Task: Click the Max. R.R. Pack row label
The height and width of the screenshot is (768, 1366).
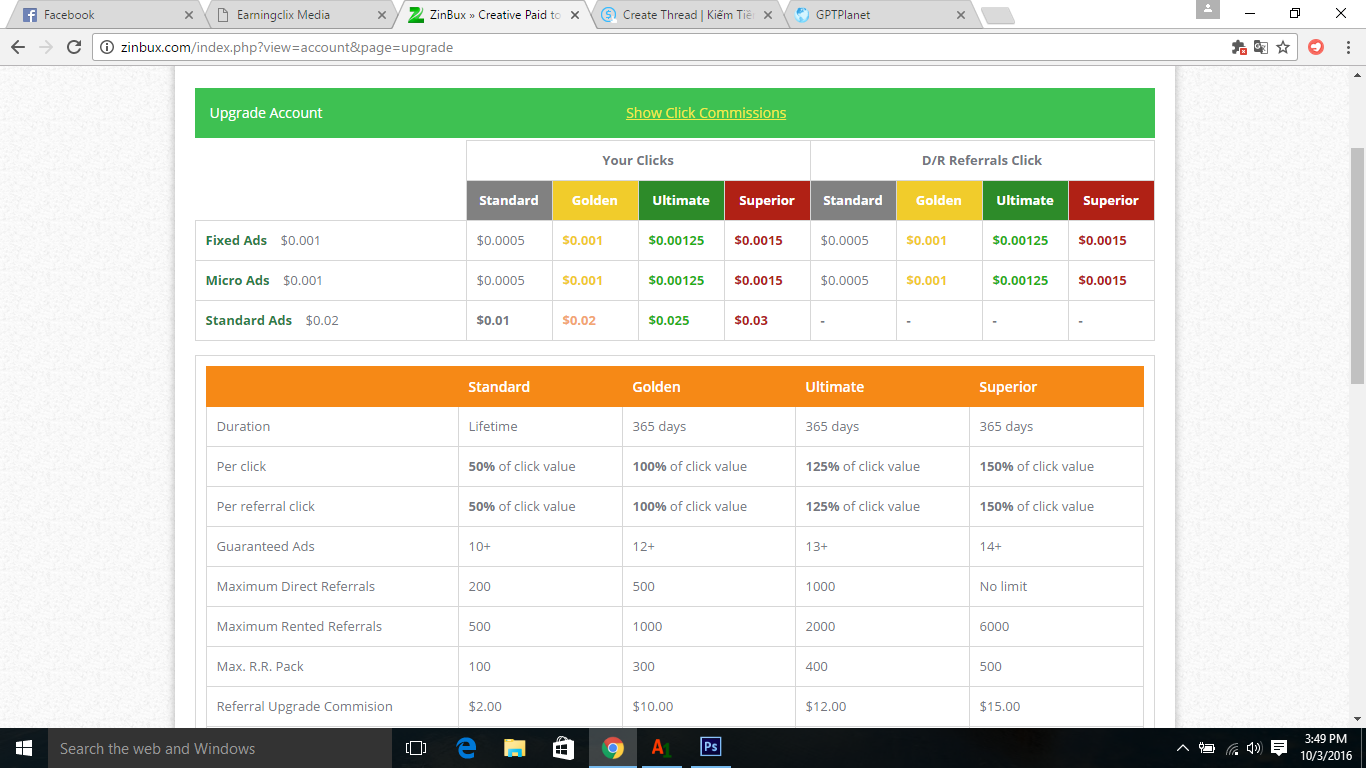Action: pos(260,666)
